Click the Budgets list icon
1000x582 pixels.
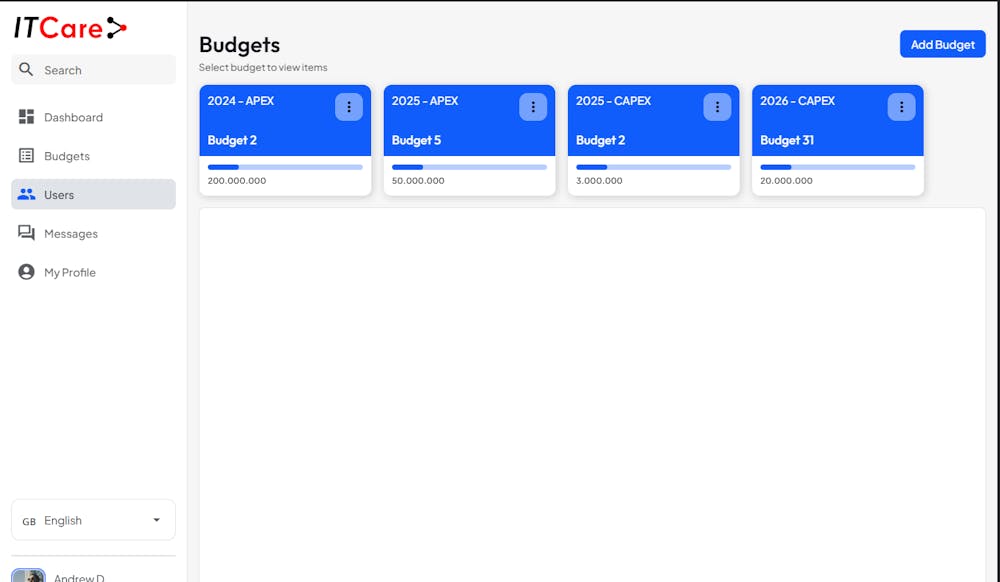(26, 156)
